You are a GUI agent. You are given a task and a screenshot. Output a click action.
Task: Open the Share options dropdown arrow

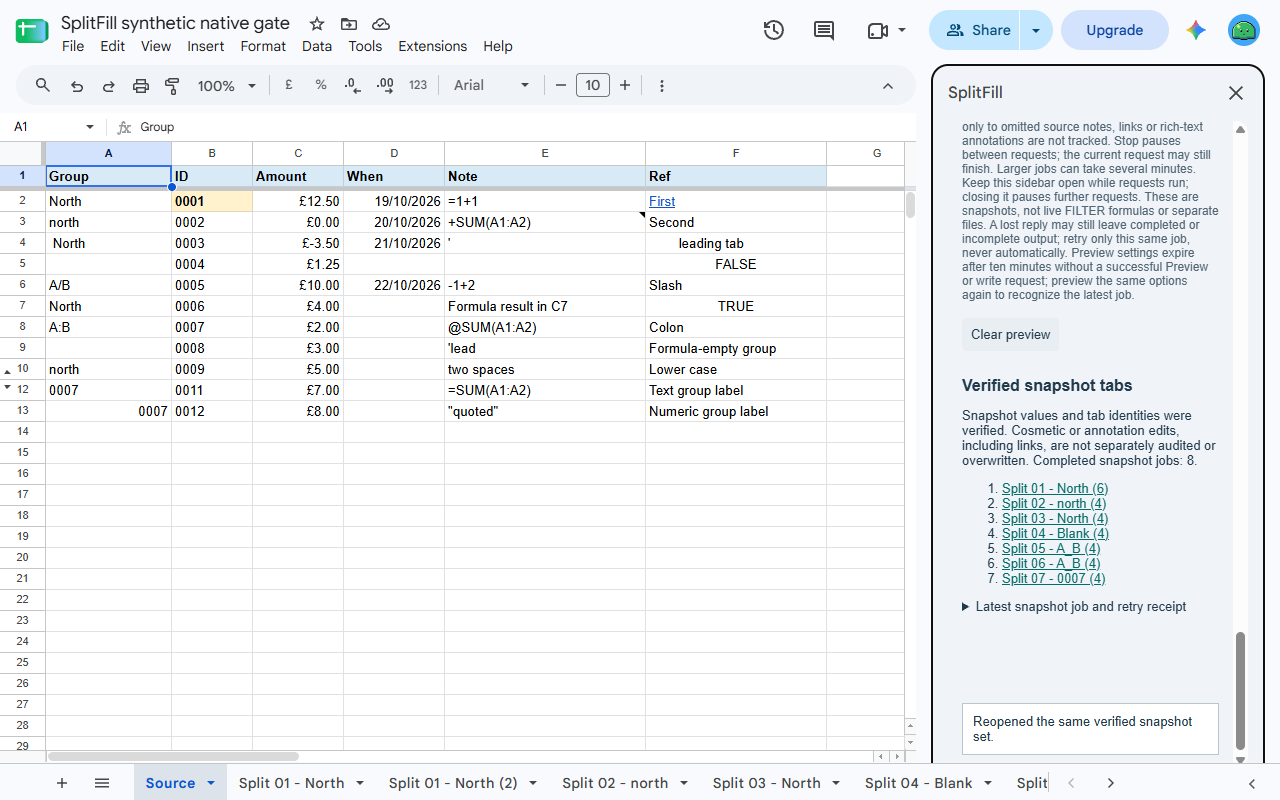coord(1036,30)
